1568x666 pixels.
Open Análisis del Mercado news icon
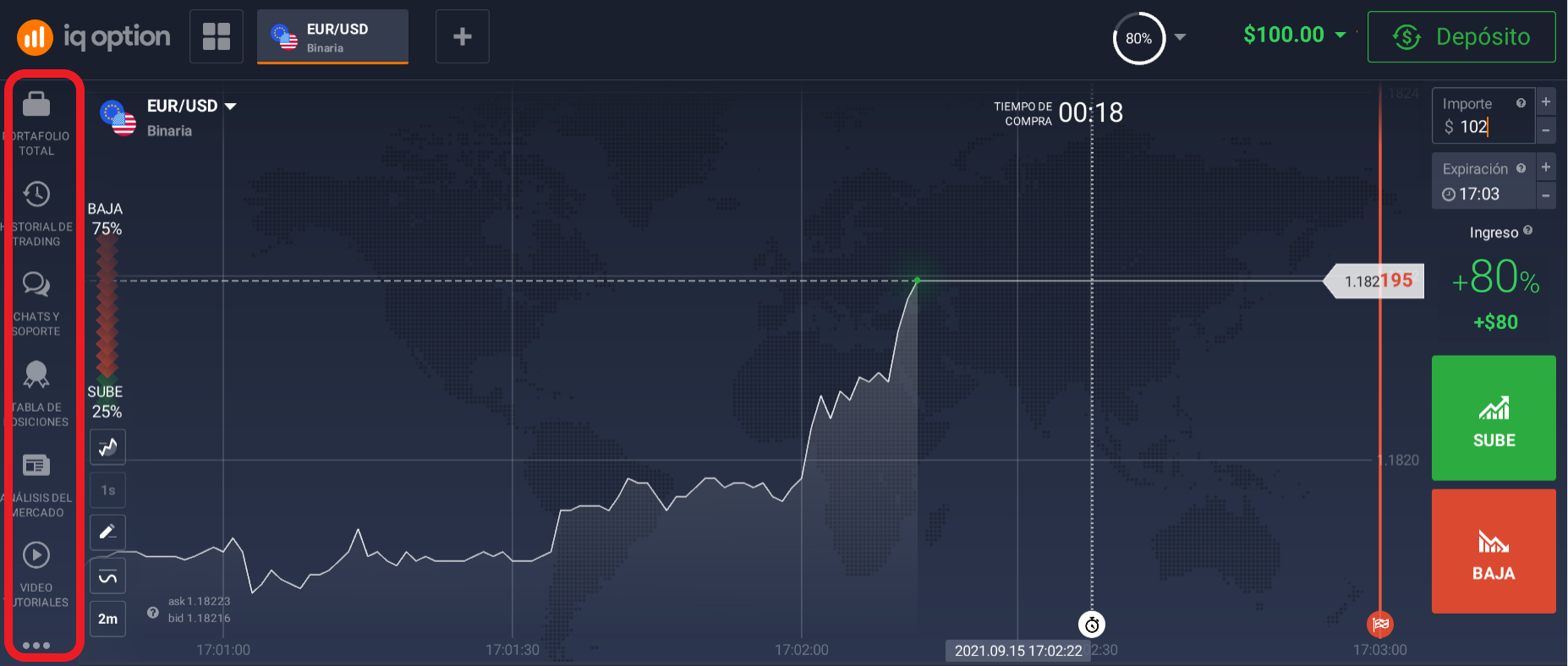[36, 466]
